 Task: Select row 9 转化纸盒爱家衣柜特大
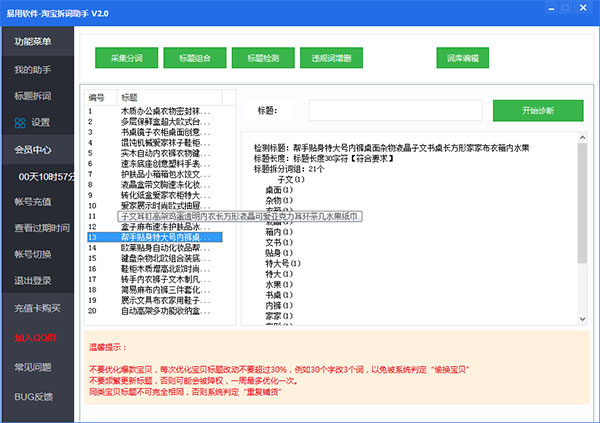(155, 195)
